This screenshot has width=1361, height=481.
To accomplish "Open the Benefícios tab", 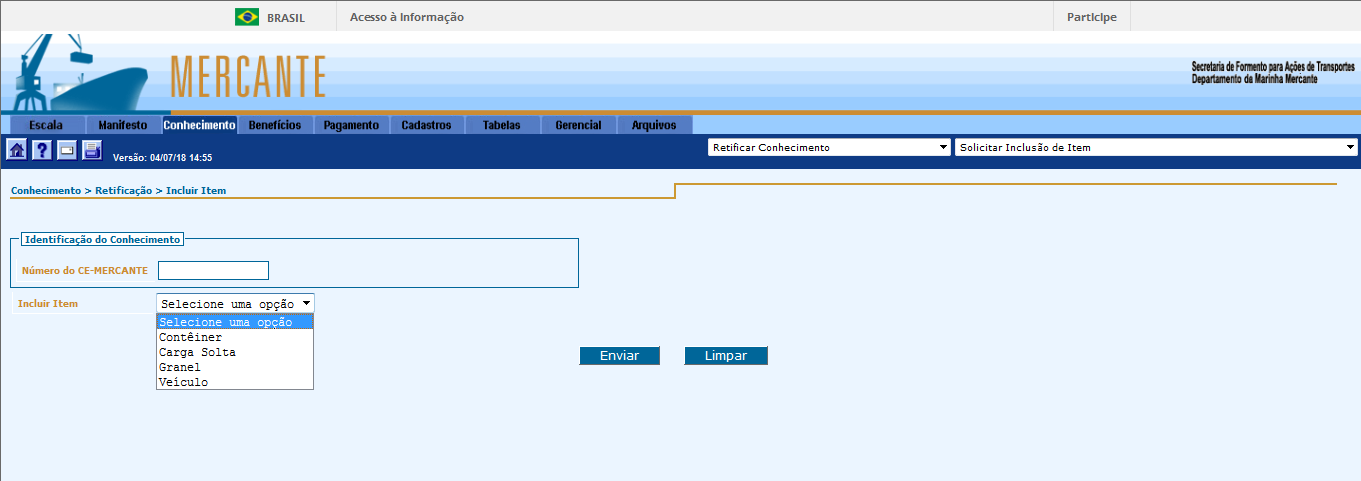I will click(x=275, y=126).
